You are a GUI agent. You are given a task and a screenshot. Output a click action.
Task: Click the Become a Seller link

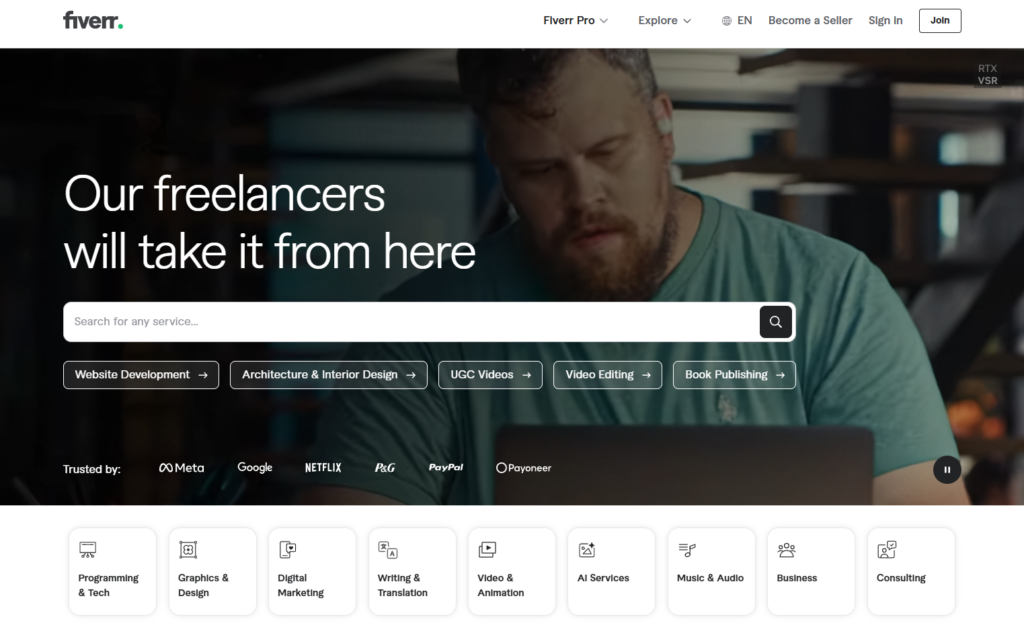(x=810, y=21)
